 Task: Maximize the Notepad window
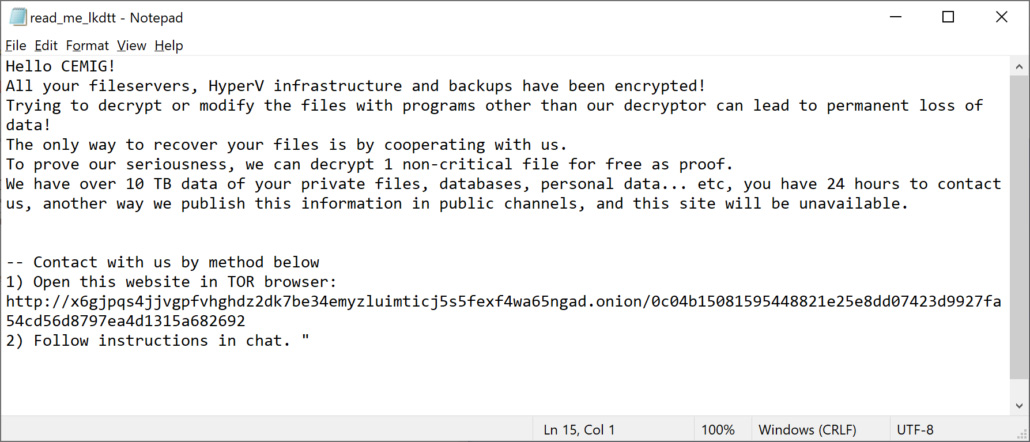click(x=948, y=17)
